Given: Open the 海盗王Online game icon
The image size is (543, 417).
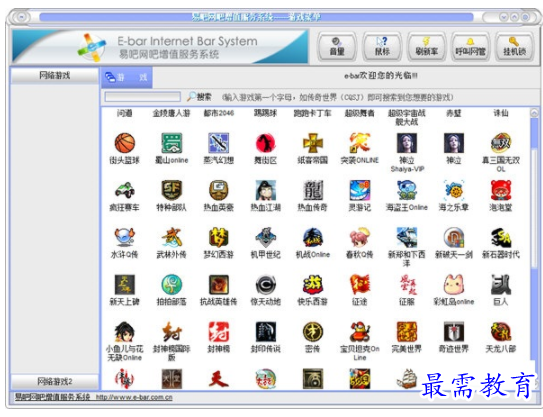Looking at the screenshot, I should point(407,190).
